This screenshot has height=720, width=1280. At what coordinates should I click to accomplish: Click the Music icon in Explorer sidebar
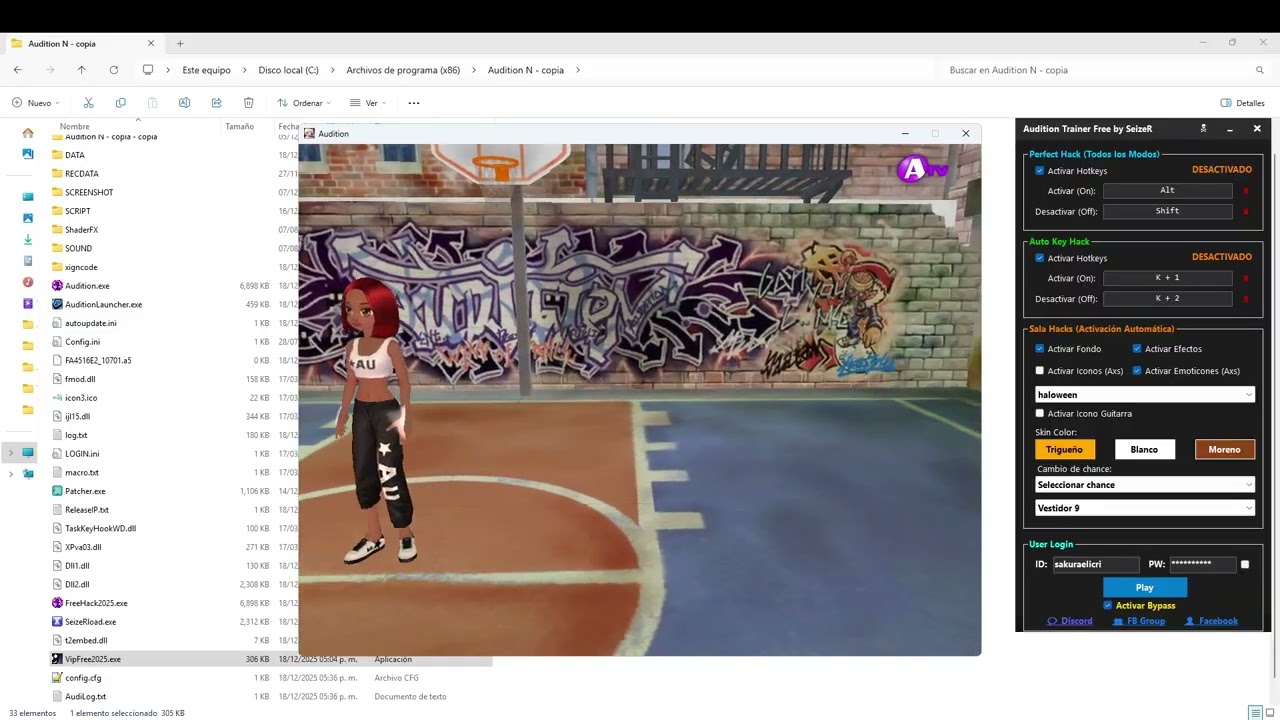[x=28, y=282]
